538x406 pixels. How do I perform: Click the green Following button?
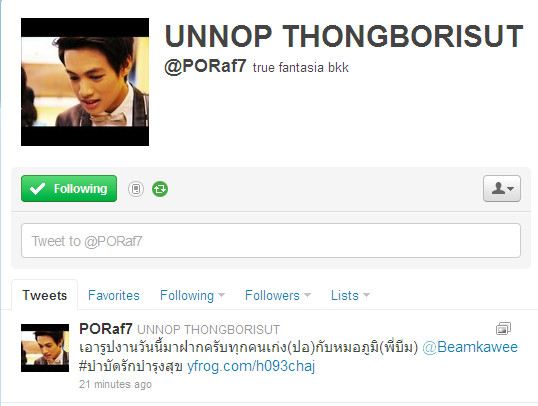tap(69, 188)
